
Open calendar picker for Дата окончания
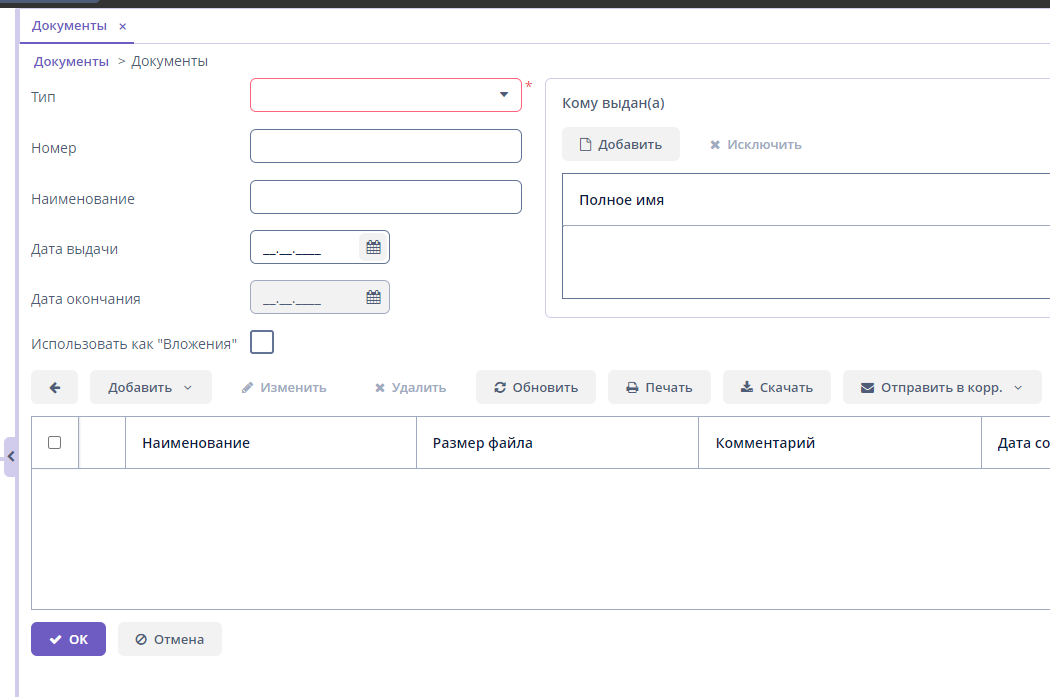(373, 297)
